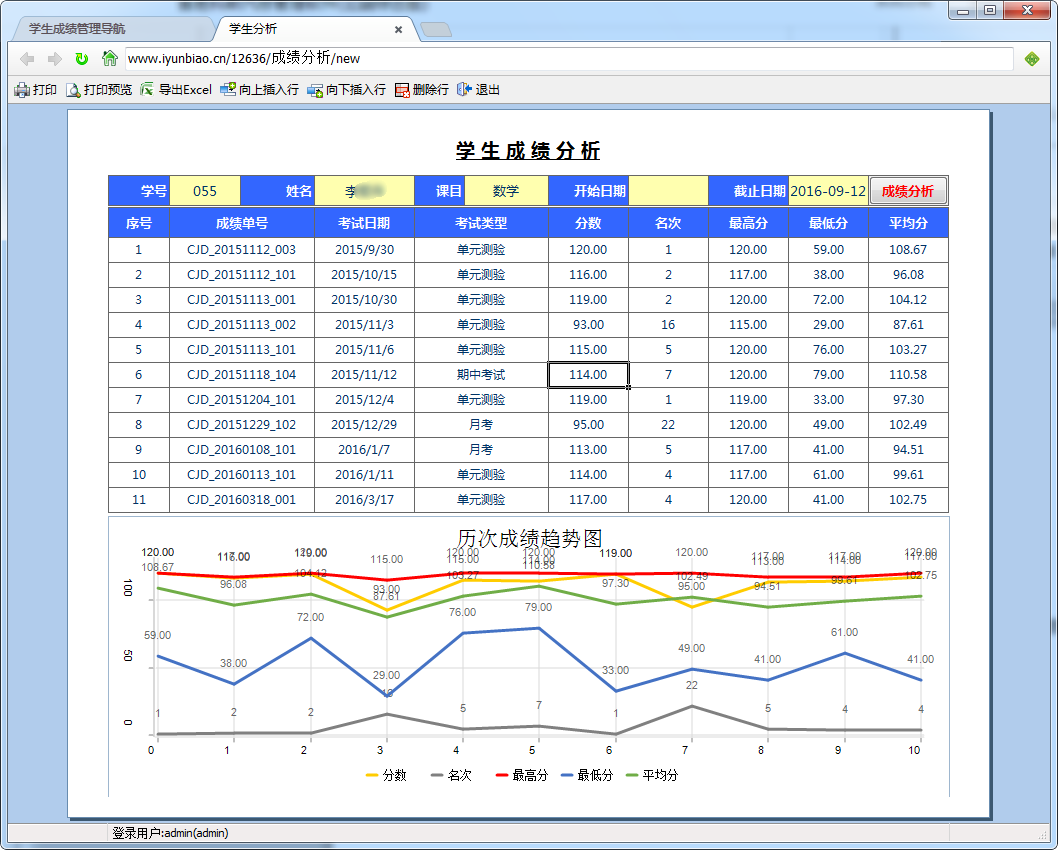
Task: Click the 考试类型 column header
Action: point(481,223)
